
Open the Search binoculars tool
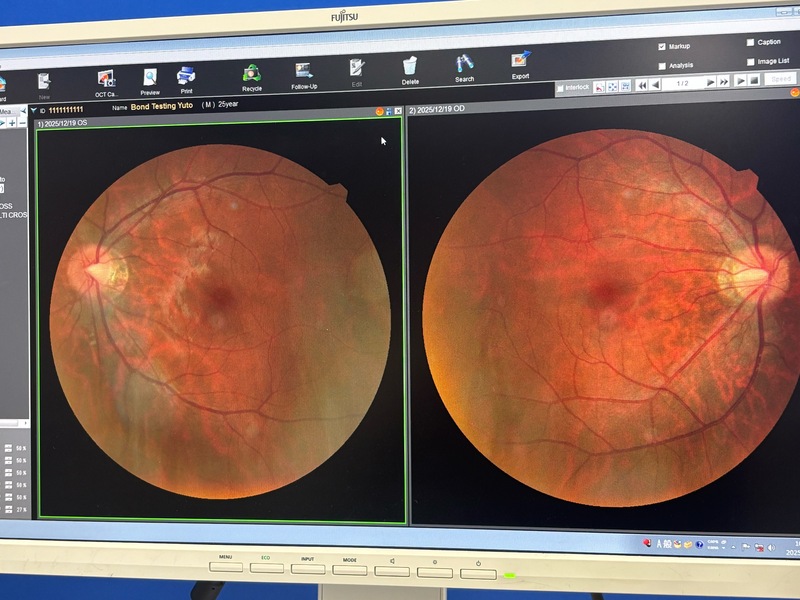click(465, 64)
